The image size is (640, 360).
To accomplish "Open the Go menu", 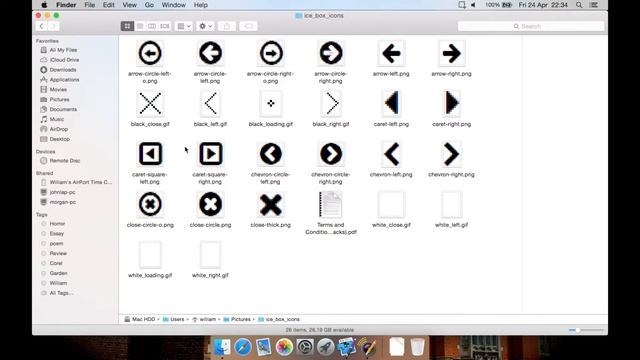I will [149, 5].
